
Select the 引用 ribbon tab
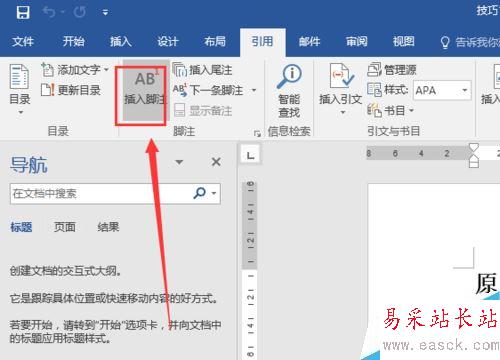(262, 42)
